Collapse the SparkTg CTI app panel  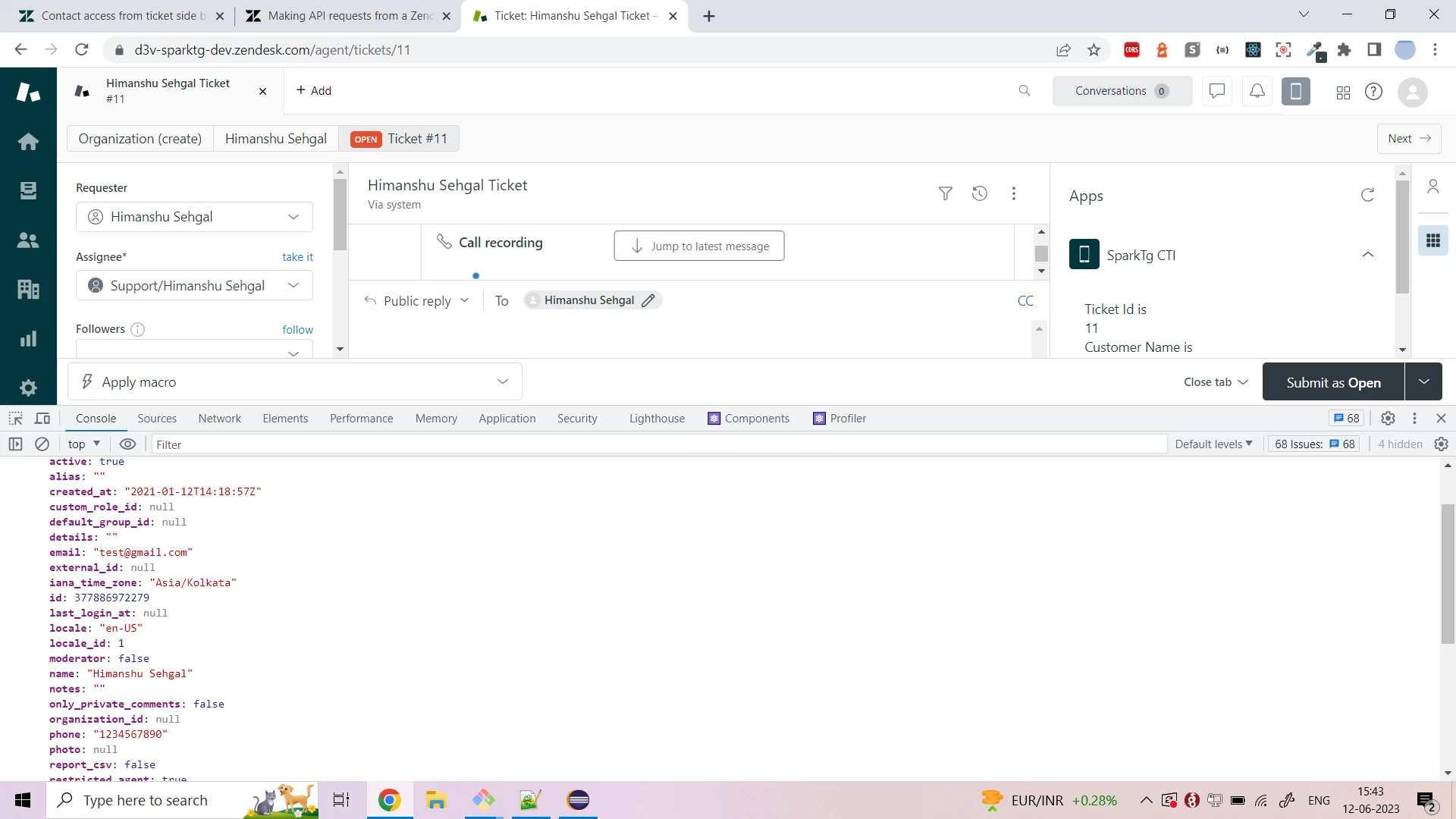(x=1367, y=255)
